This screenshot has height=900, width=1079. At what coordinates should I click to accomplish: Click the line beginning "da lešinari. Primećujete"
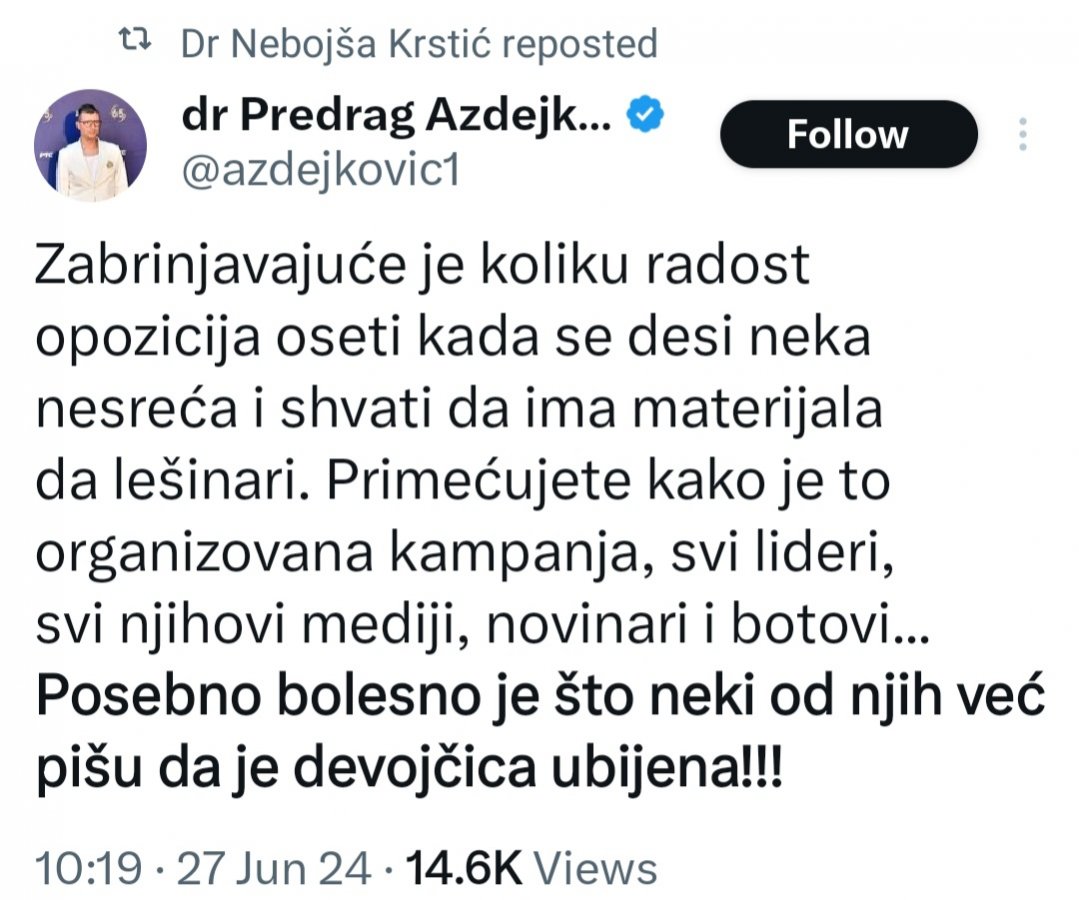(x=462, y=483)
